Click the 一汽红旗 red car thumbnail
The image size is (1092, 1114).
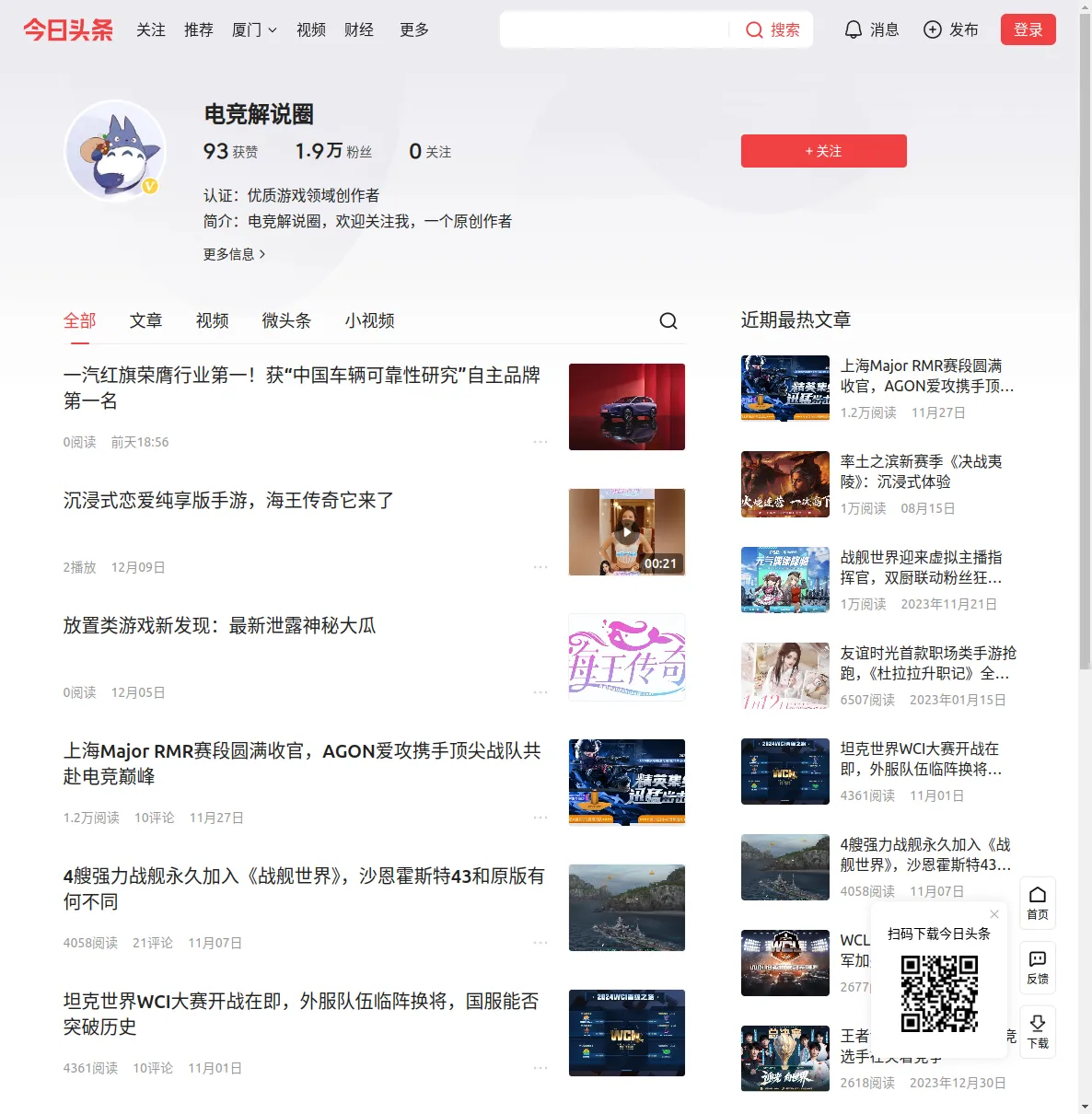pyautogui.click(x=627, y=407)
